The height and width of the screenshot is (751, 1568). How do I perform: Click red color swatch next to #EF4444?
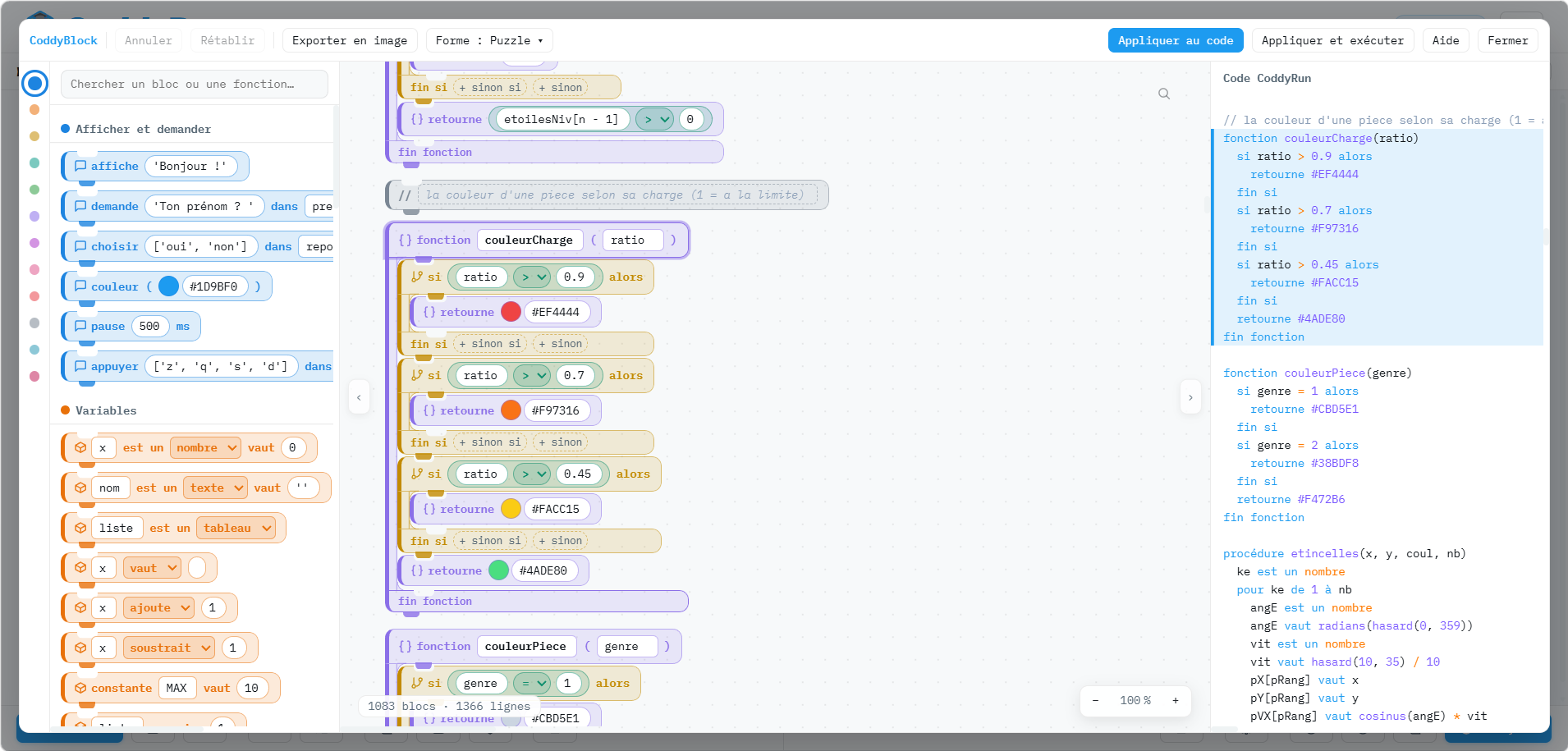[511, 312]
